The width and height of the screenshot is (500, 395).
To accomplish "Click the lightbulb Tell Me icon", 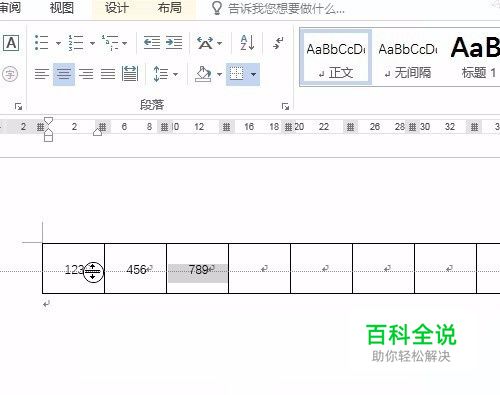I will (217, 8).
